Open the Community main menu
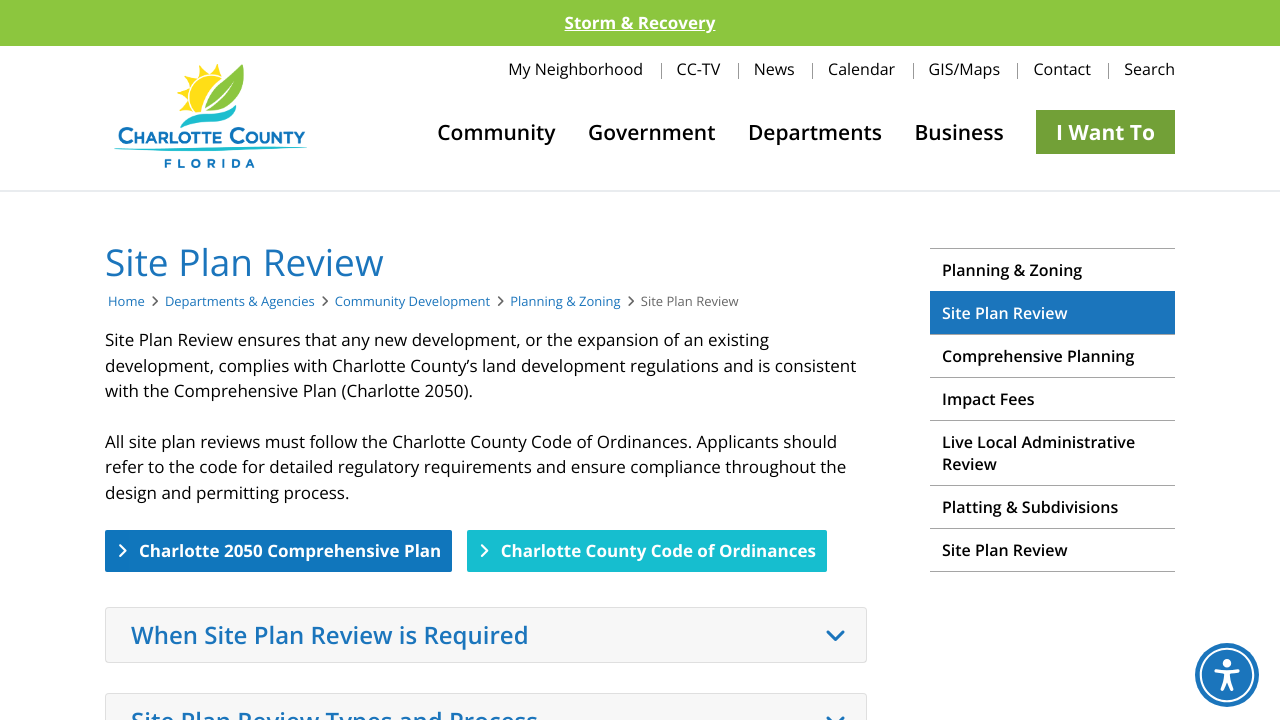This screenshot has height=720, width=1280. point(496,132)
